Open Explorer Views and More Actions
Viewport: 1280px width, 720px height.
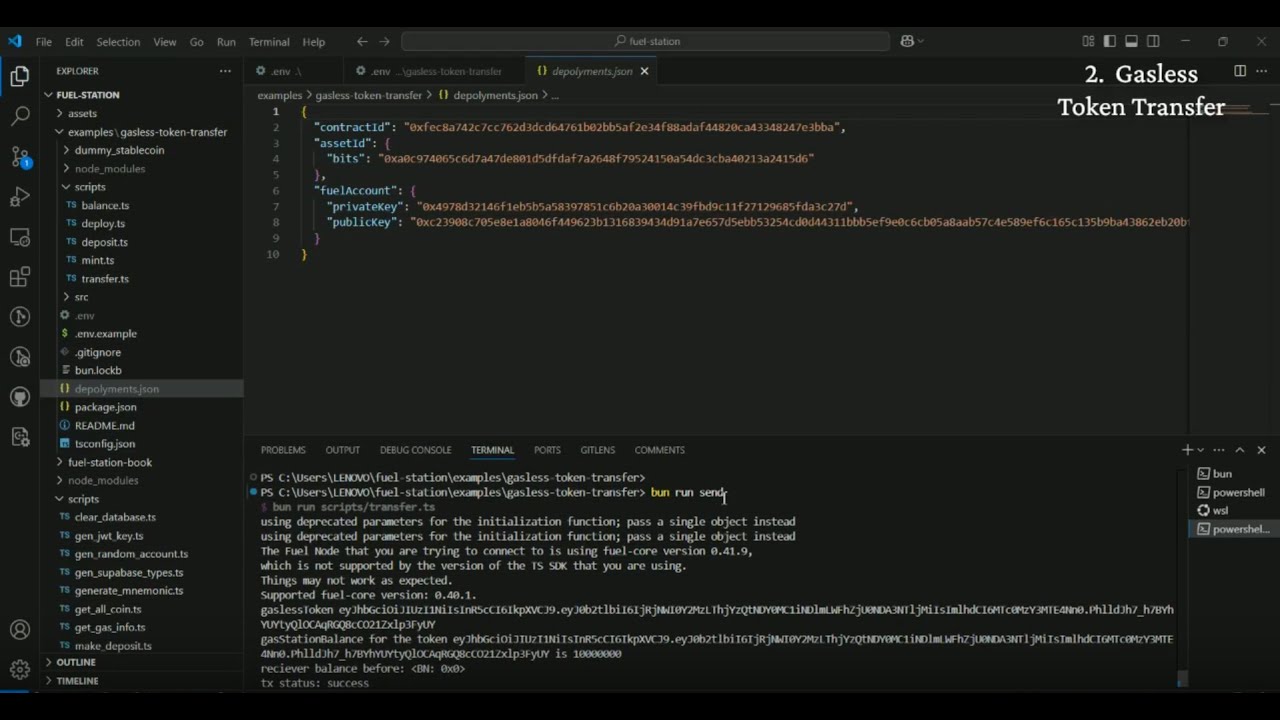(x=225, y=71)
